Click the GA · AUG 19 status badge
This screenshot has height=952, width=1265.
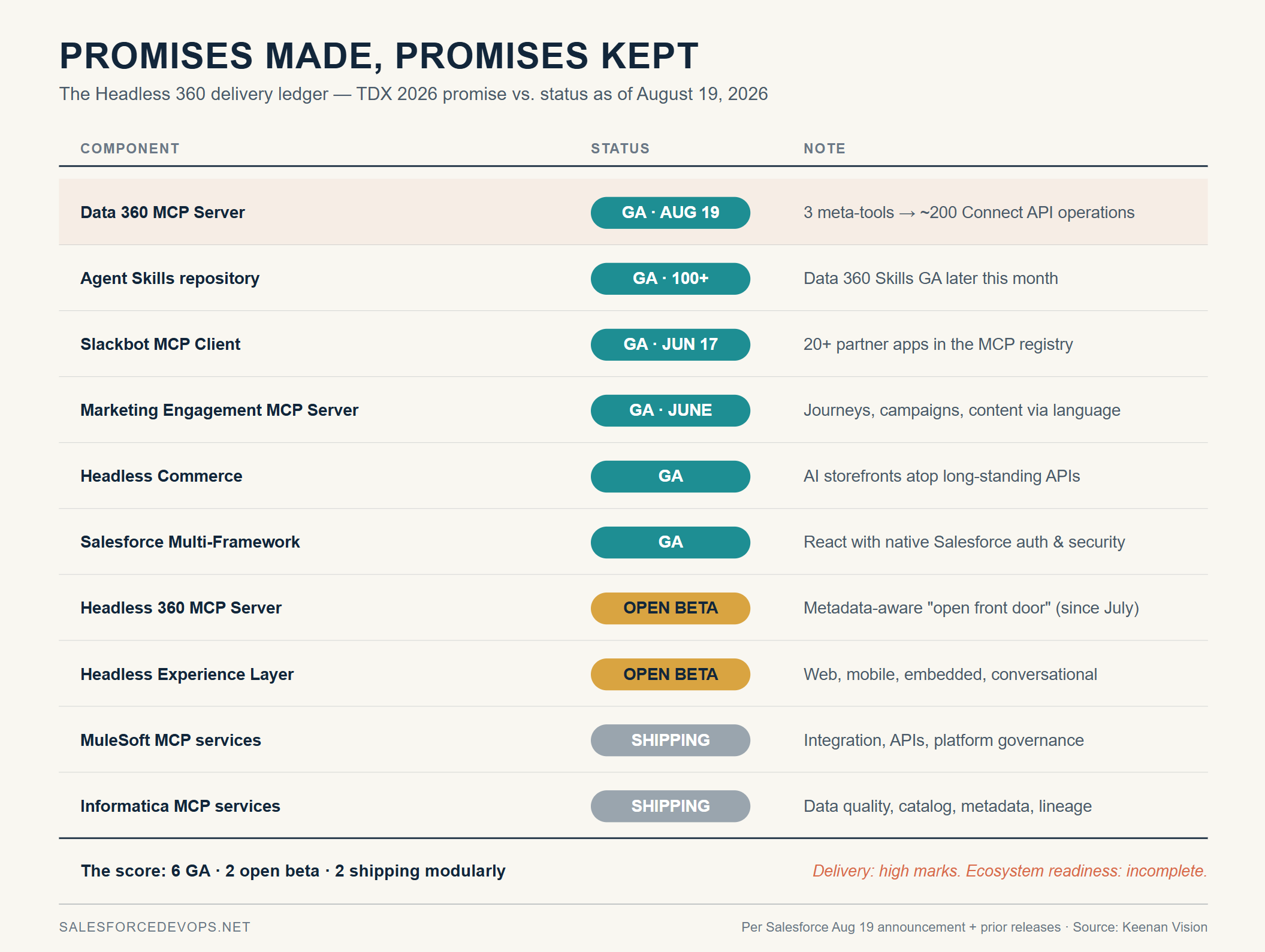click(670, 213)
